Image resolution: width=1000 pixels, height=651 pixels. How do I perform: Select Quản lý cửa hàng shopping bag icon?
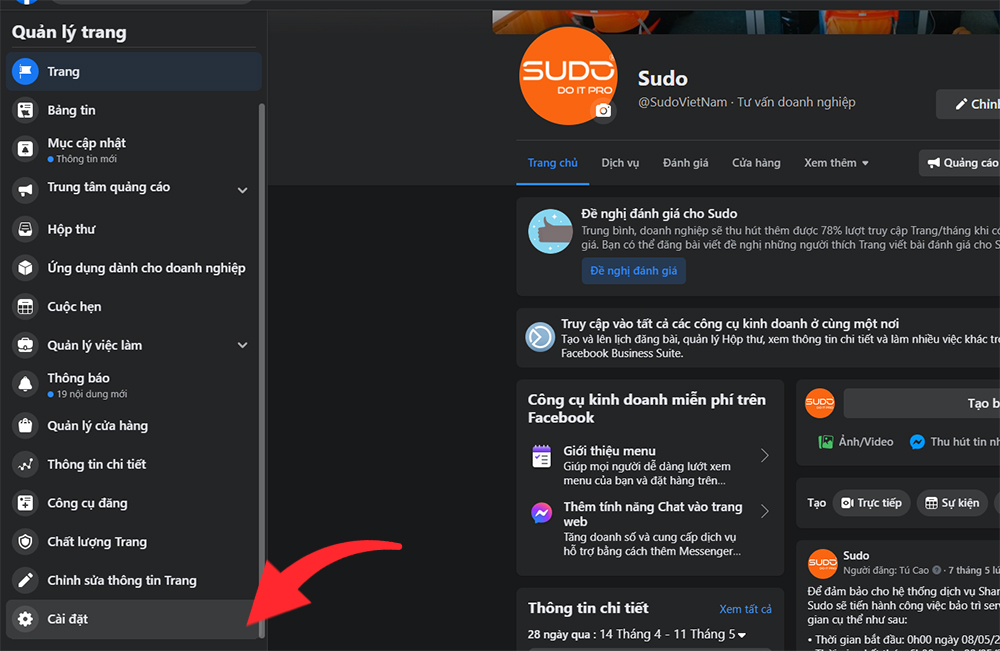pos(25,426)
